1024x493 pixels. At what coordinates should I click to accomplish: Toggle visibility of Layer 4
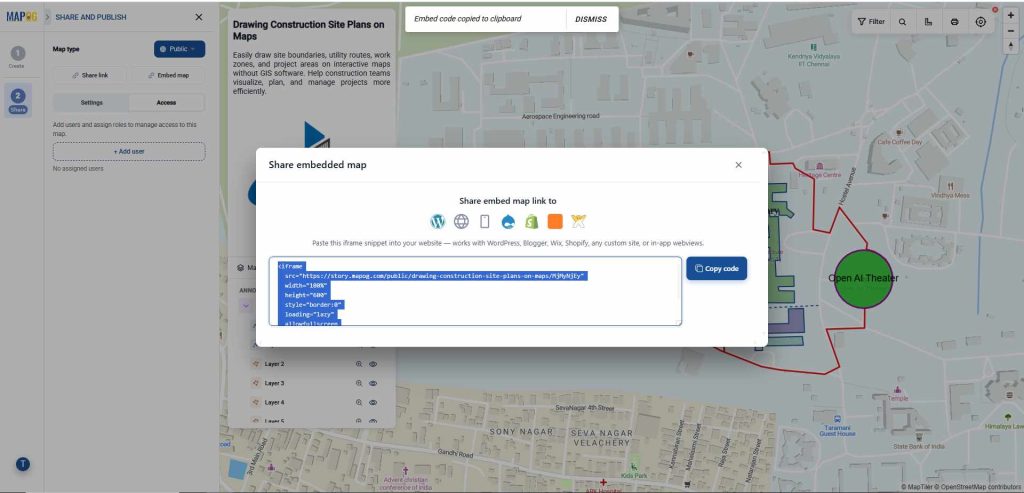[374, 403]
